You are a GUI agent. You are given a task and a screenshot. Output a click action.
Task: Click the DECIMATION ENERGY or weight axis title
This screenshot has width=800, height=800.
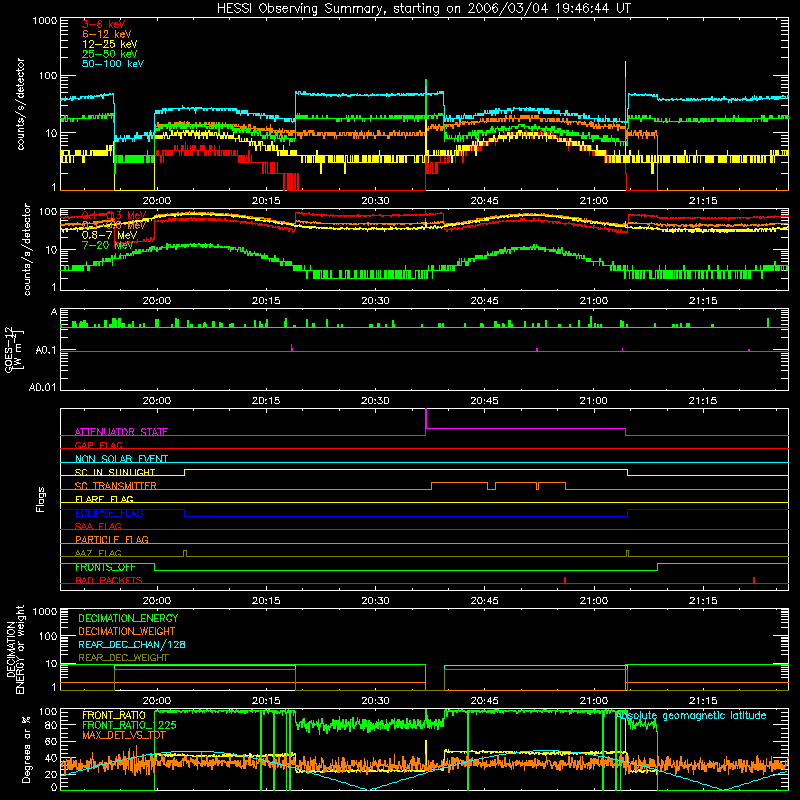(15, 649)
